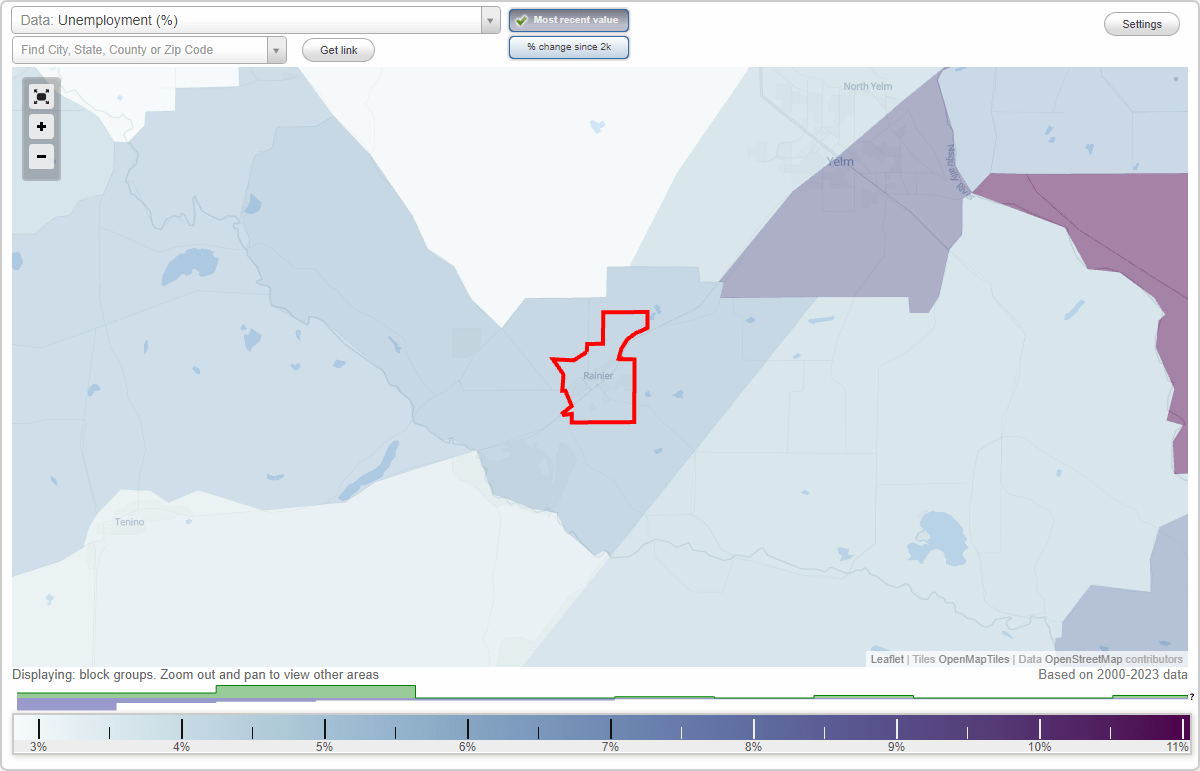Click the OpenMapTiles tiles link
1200x771 pixels.
[x=975, y=659]
